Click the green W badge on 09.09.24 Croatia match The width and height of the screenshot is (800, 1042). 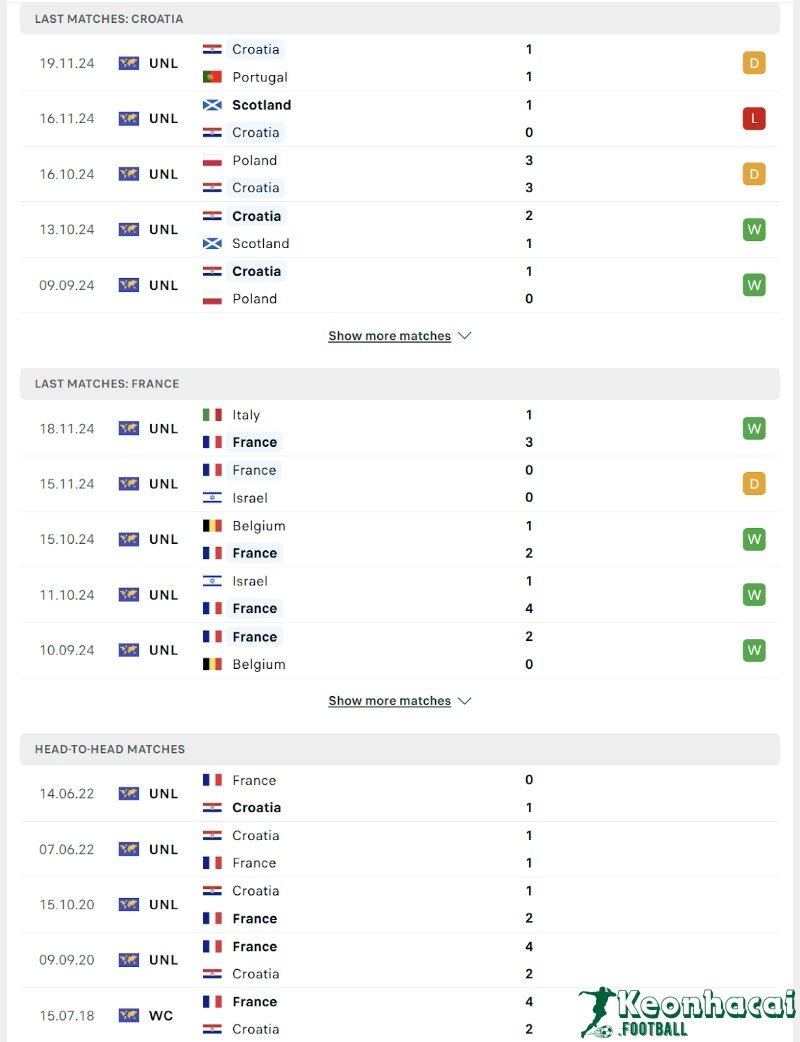pos(753,284)
